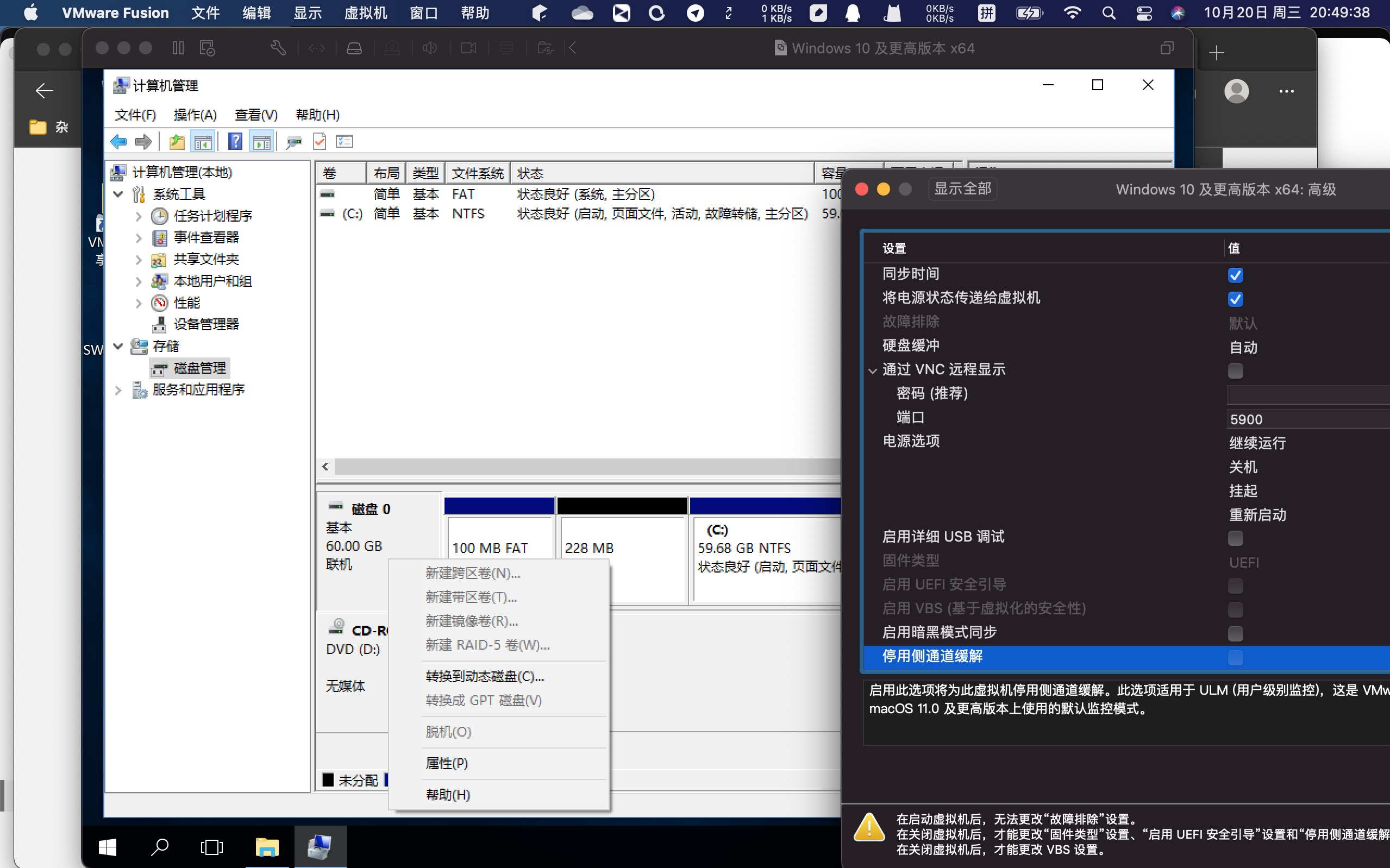Screen dimensions: 1390x868
Task: Open the 操作(A) menu
Action: click(195, 114)
